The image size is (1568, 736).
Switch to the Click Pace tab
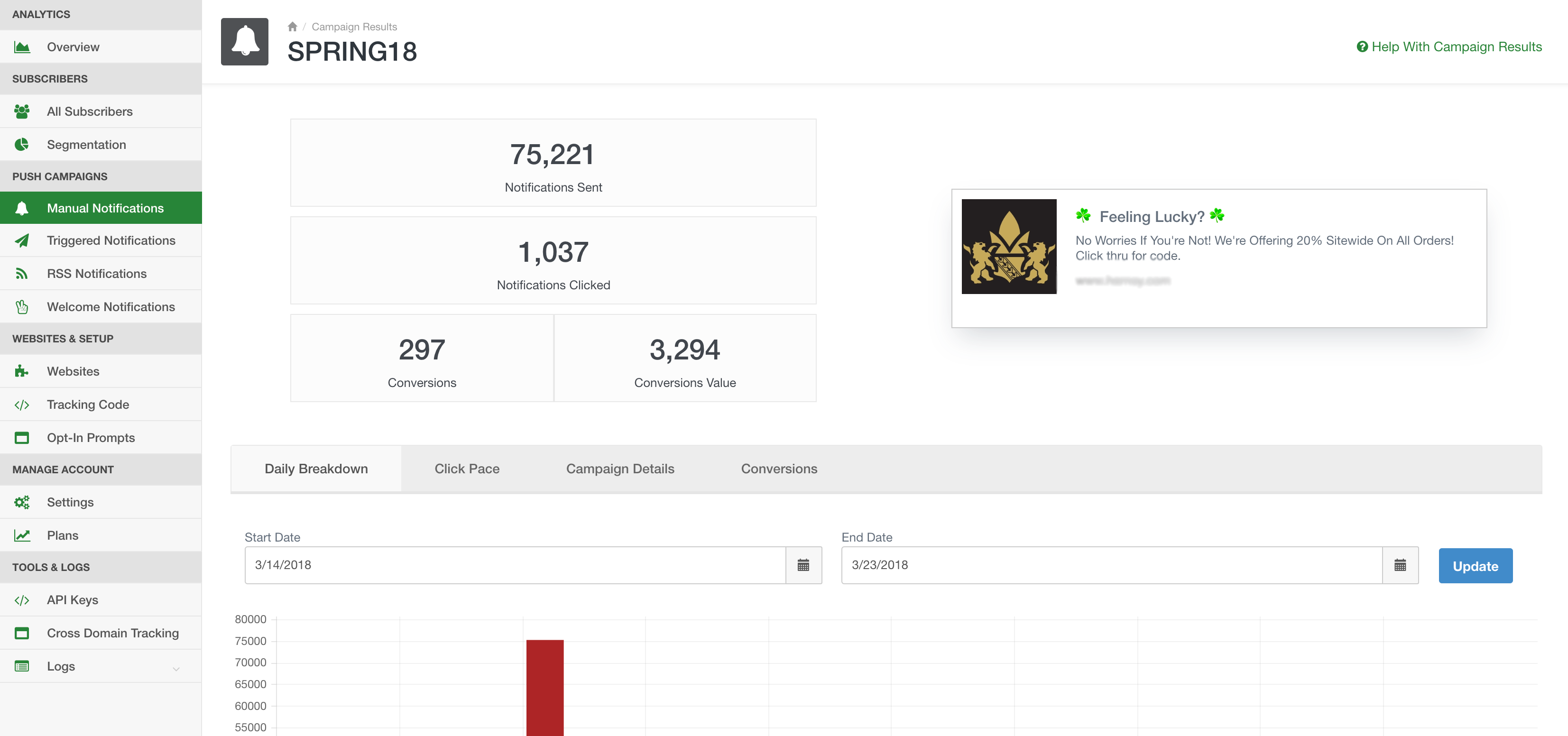click(x=467, y=468)
